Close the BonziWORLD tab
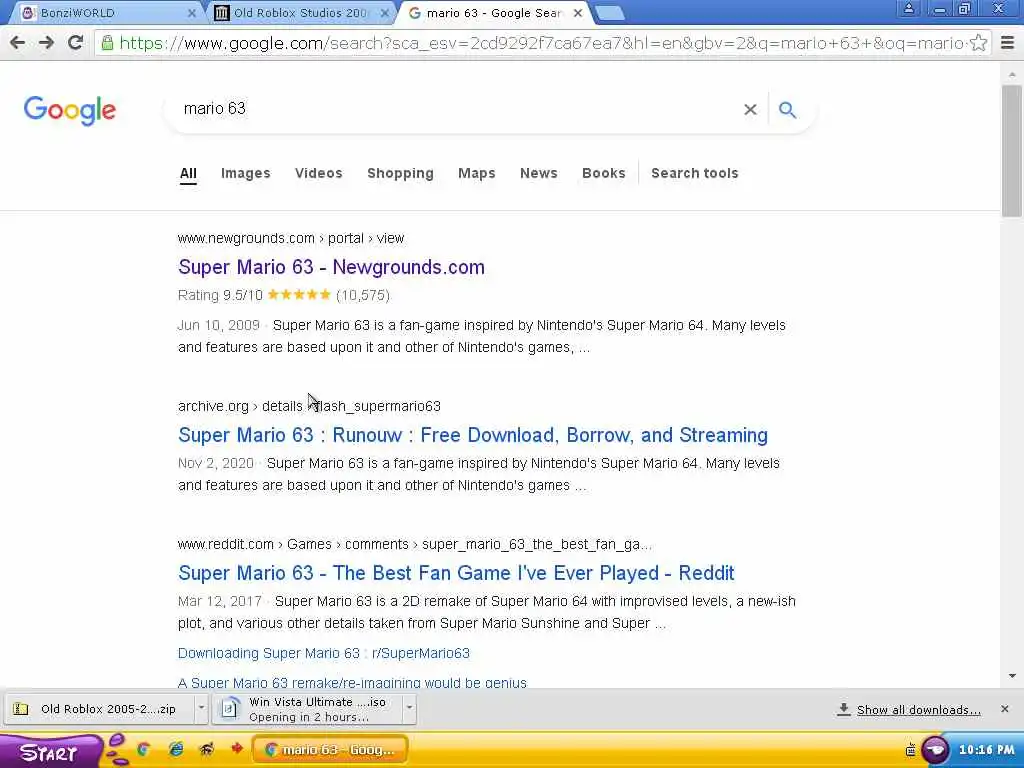1024x768 pixels. (191, 13)
